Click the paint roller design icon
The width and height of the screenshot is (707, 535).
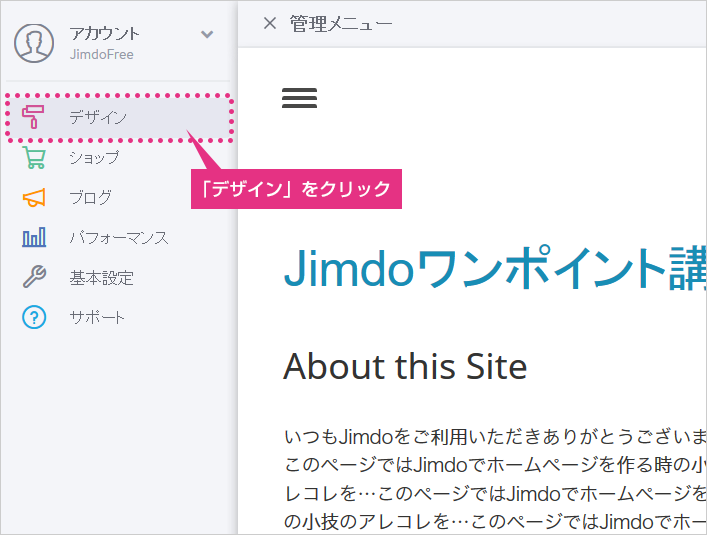[x=33, y=117]
